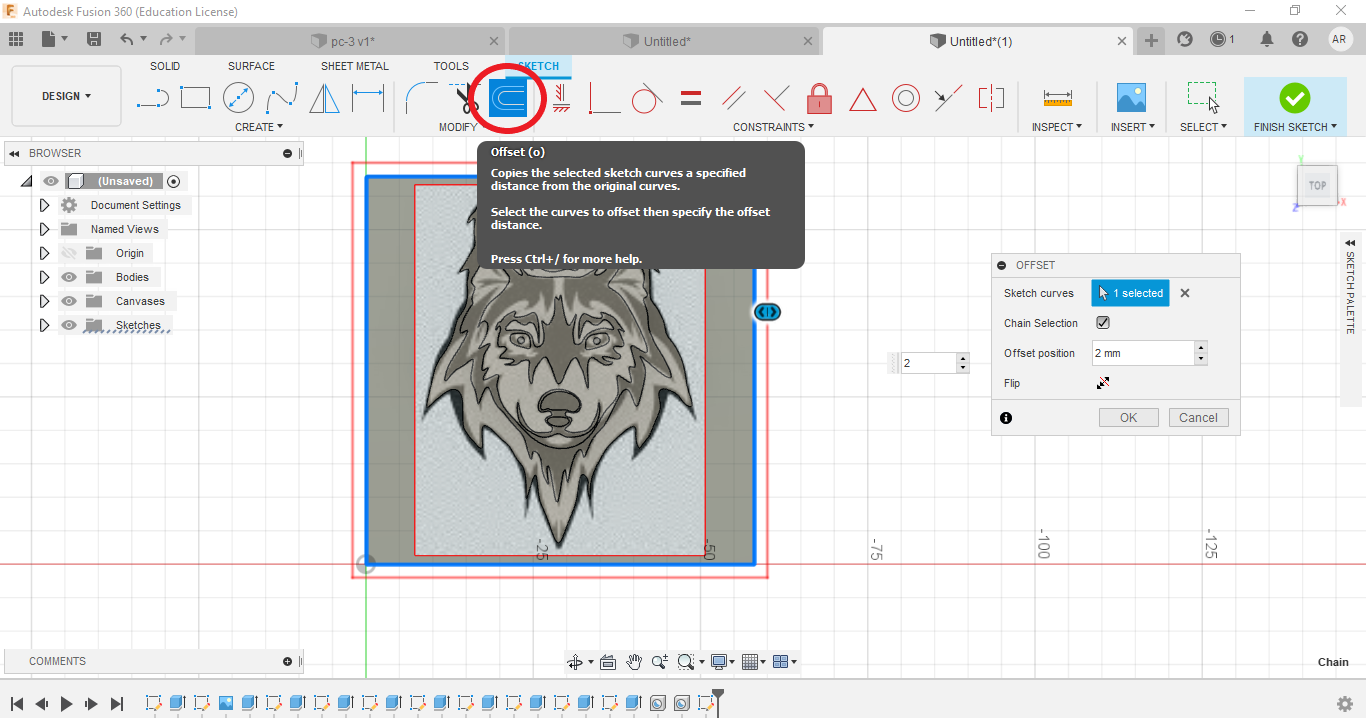The width and height of the screenshot is (1366, 718).
Task: Activate the Unsaved component radio button
Action: pos(174,181)
